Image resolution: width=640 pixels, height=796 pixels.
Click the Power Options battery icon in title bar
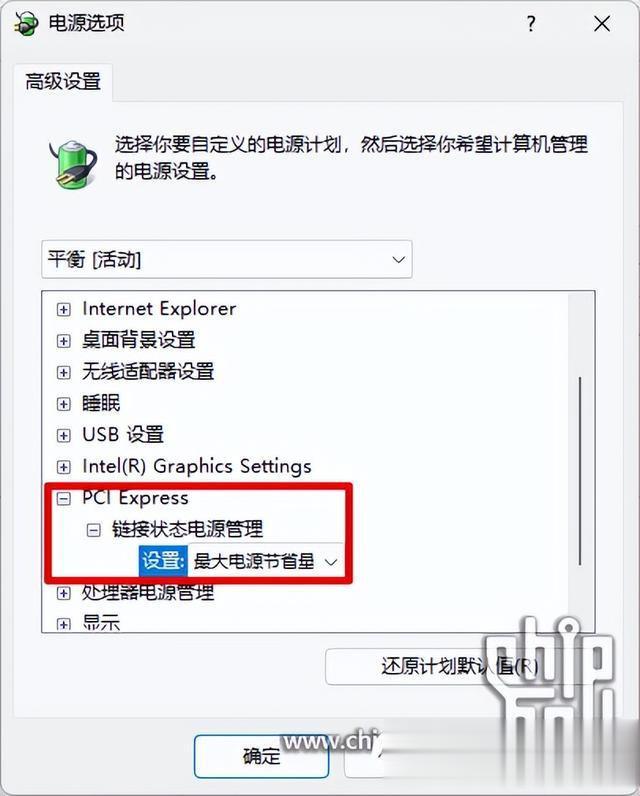click(25, 23)
